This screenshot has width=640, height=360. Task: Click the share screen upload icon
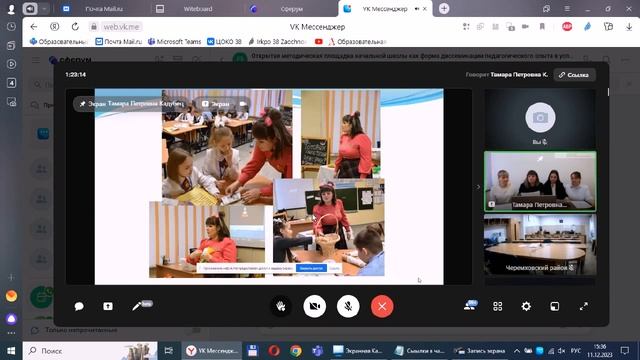coord(108,306)
